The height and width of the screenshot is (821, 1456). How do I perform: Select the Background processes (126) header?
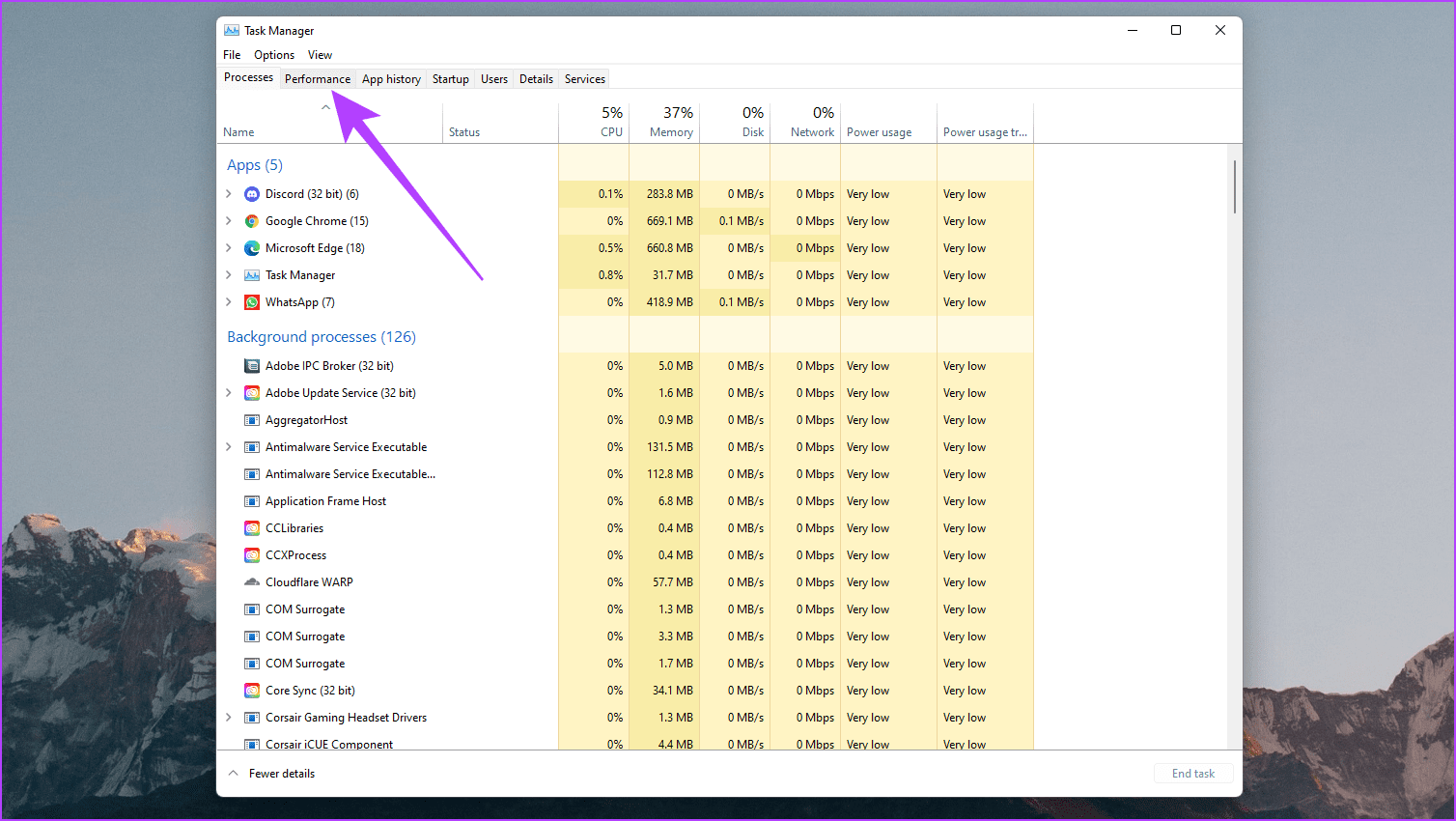(322, 337)
